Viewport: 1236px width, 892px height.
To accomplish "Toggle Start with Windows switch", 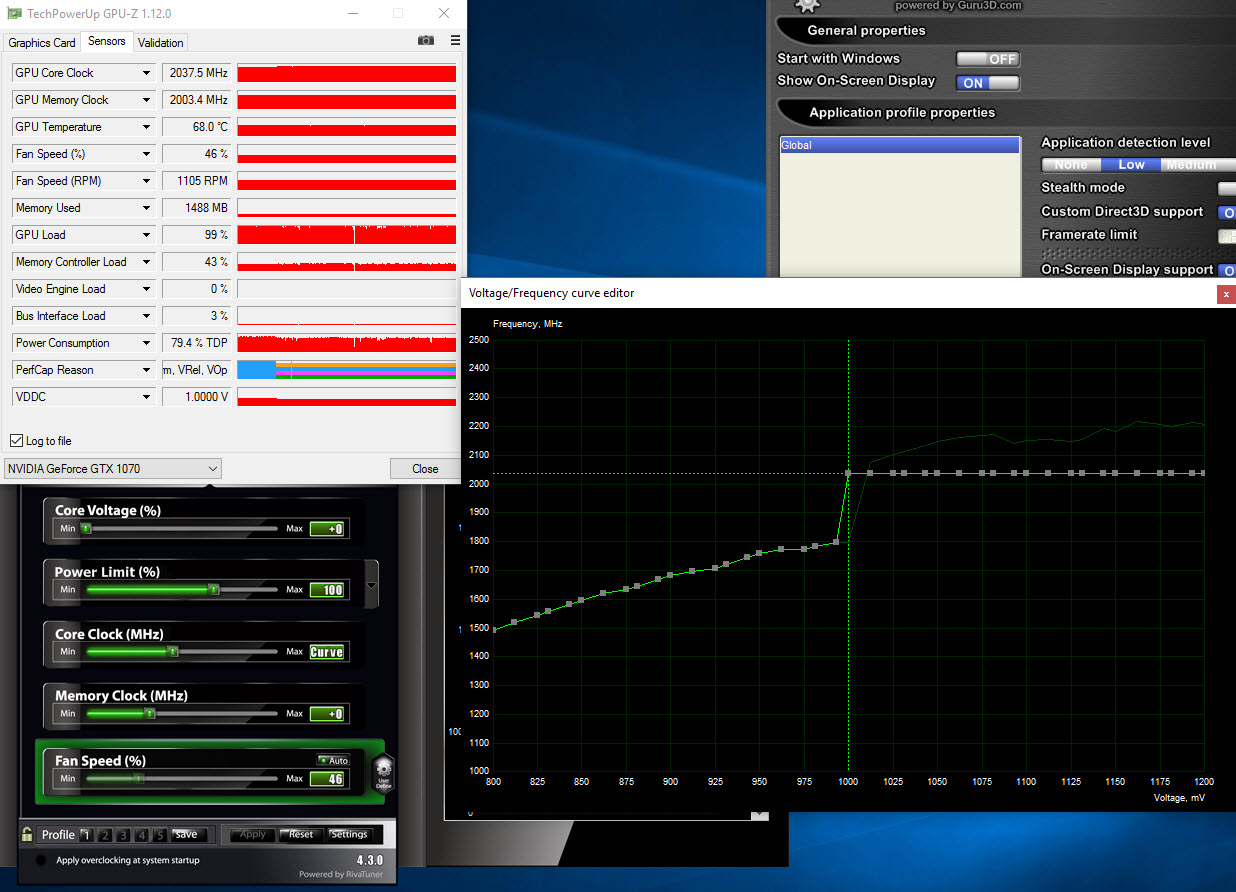I will click(x=987, y=59).
